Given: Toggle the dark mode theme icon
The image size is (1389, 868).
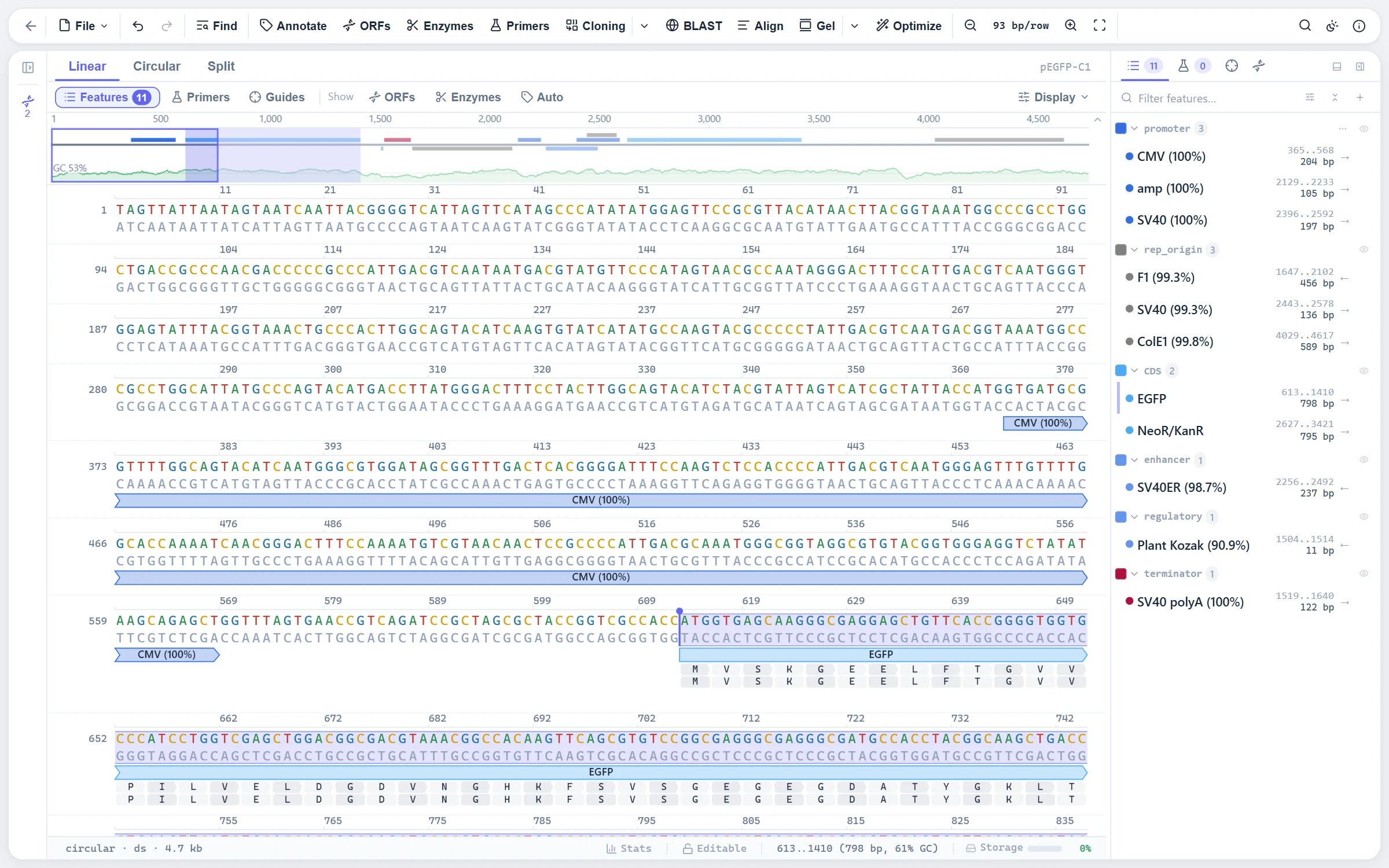Looking at the screenshot, I should 1332,25.
